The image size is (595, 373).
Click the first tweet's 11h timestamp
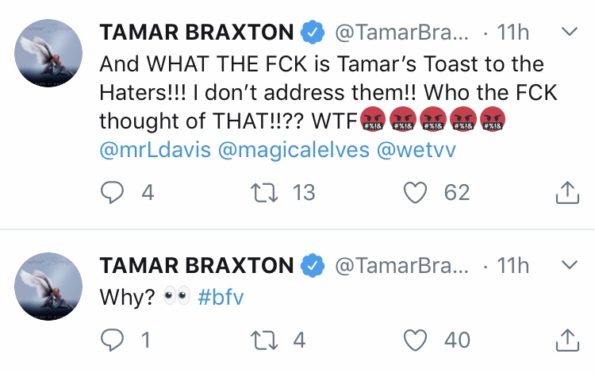(x=513, y=32)
